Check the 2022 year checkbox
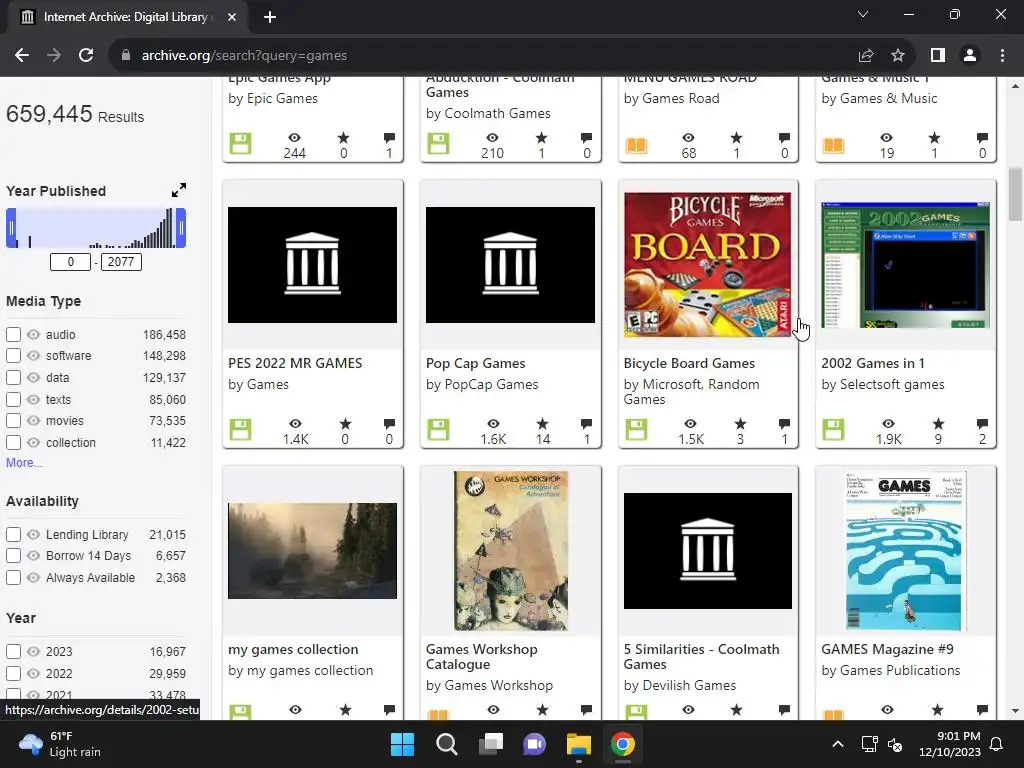This screenshot has height=768, width=1024. [x=13, y=673]
